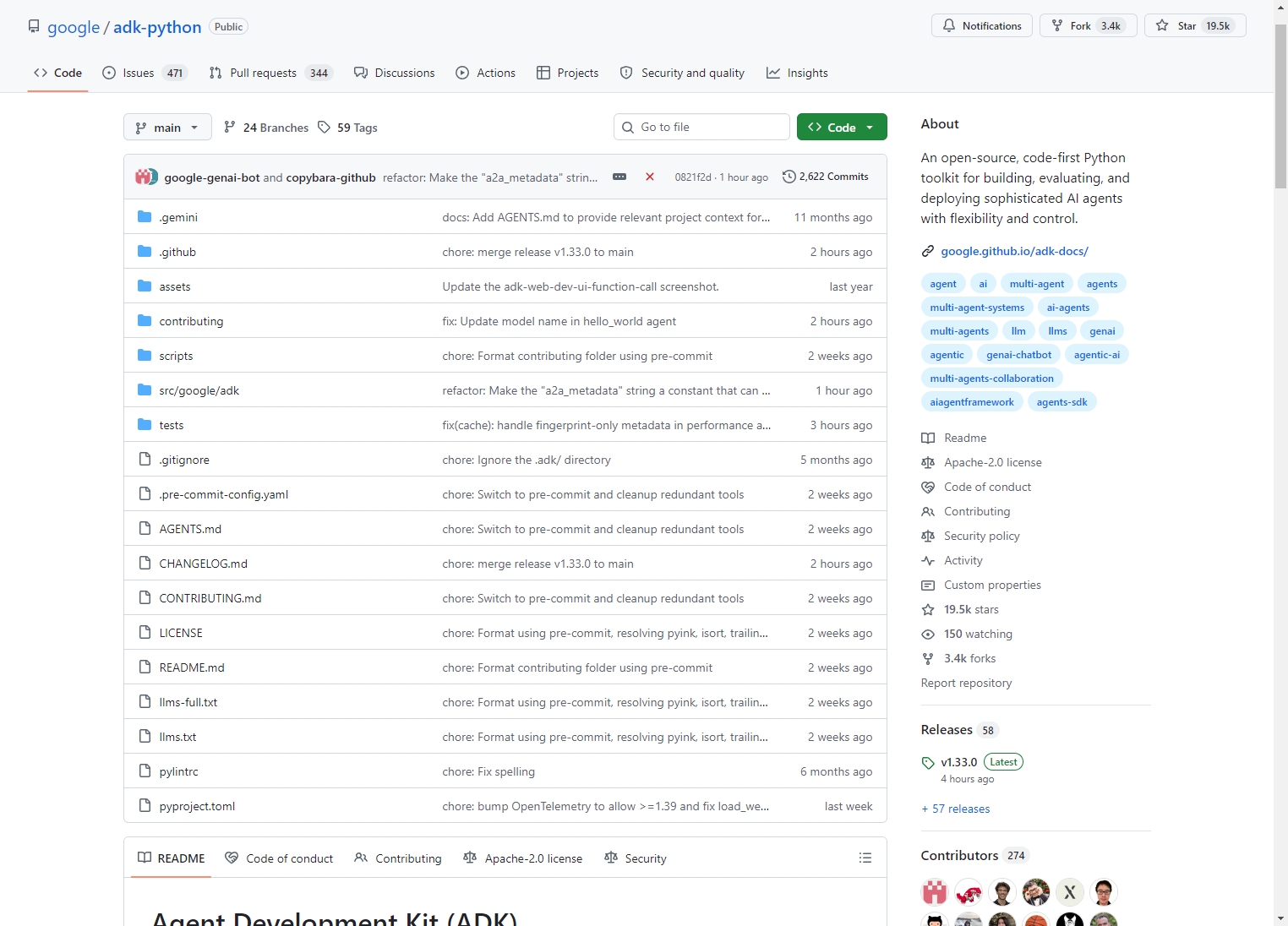View the 59 Tags list

pos(347,128)
